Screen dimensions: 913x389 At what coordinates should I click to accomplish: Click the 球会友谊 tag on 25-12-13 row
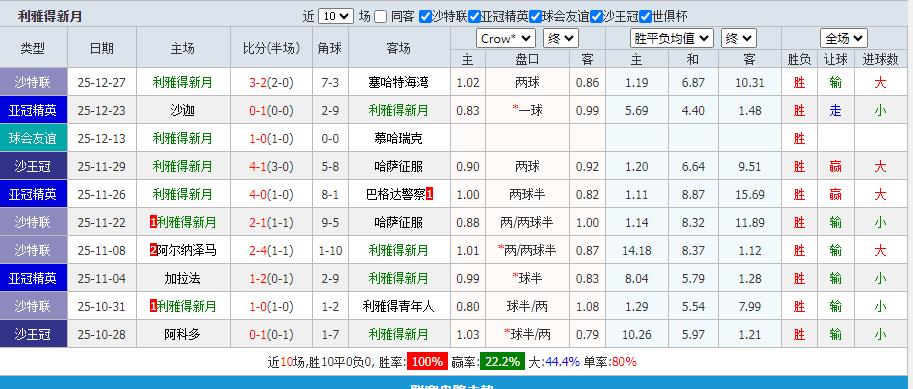pos(33,138)
